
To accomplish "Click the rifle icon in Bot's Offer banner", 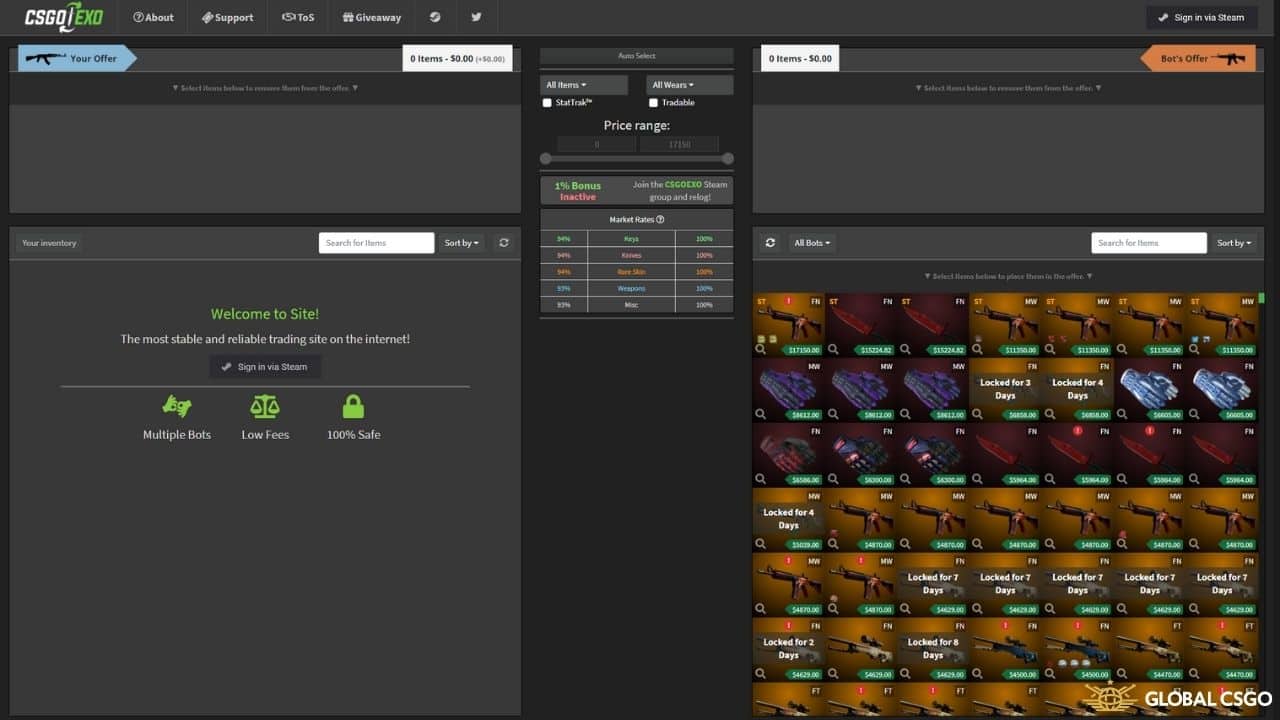I will [1230, 59].
